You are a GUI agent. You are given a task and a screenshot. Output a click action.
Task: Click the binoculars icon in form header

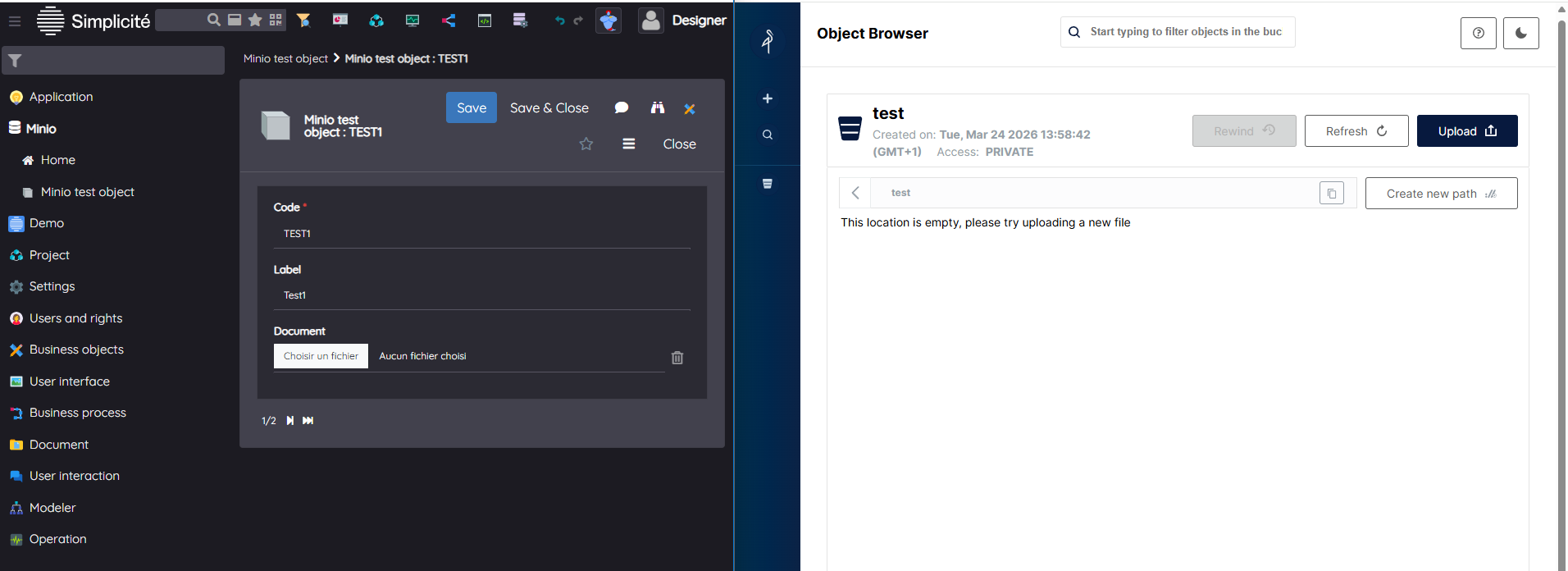point(658,108)
